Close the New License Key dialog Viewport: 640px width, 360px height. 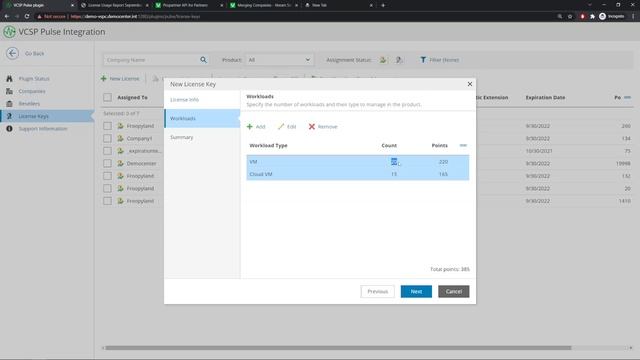pos(469,84)
